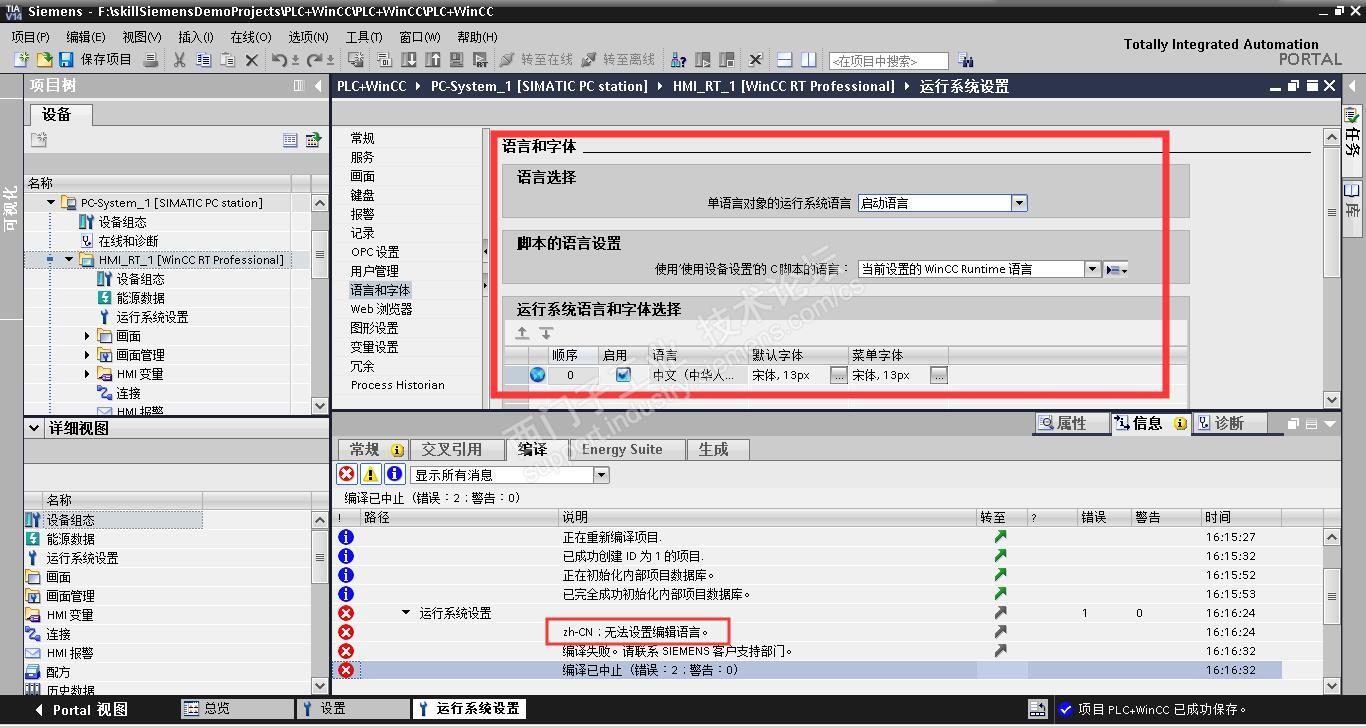Click the 保存项目 save button
Viewport: 1366px width, 728px height.
point(96,60)
